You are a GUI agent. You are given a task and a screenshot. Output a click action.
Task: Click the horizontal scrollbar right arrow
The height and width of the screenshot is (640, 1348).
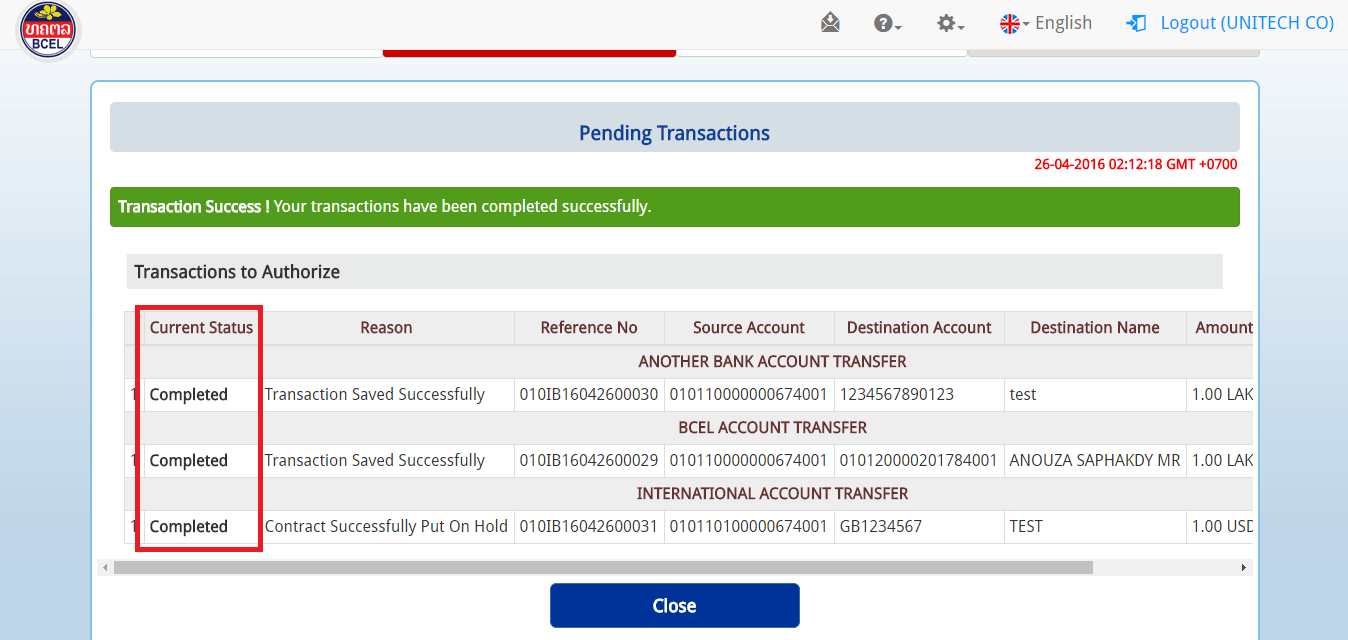coord(1244,568)
